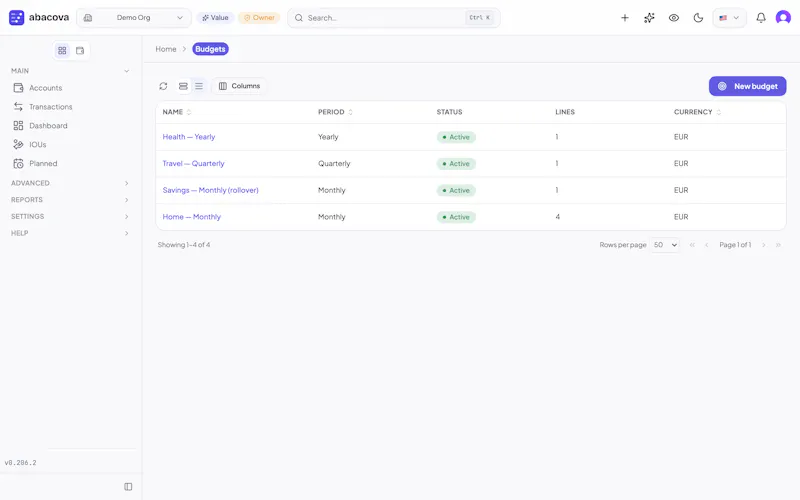Go to first page arrow
The width and height of the screenshot is (800, 500).
(692, 245)
